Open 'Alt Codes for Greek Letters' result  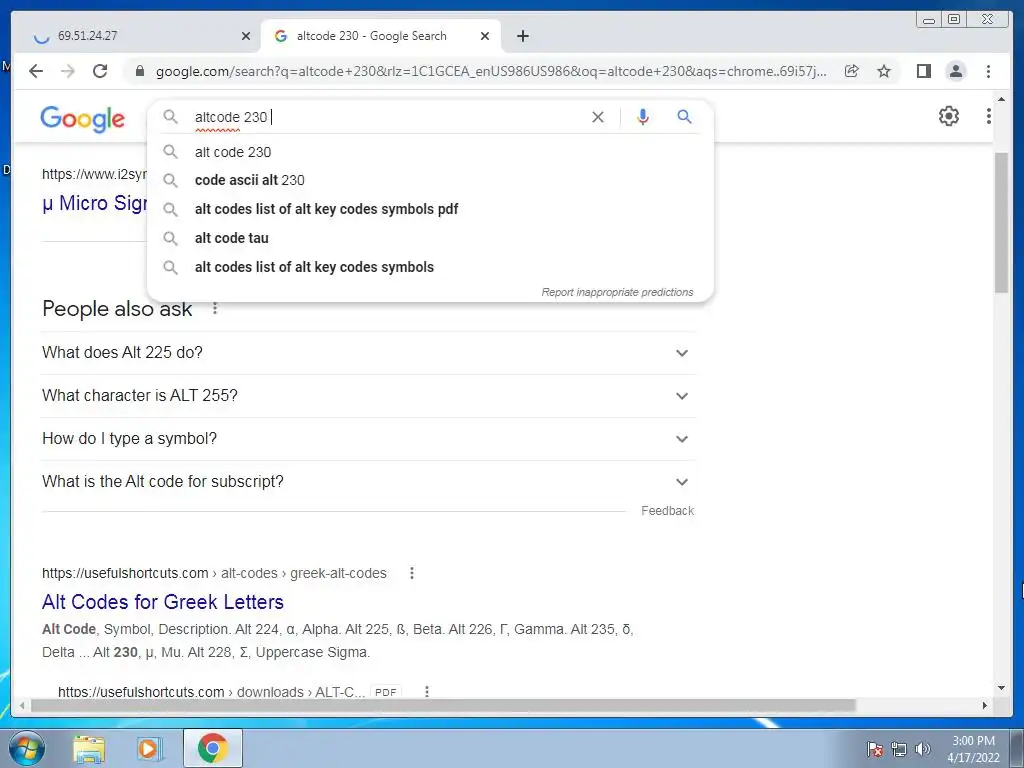[163, 601]
